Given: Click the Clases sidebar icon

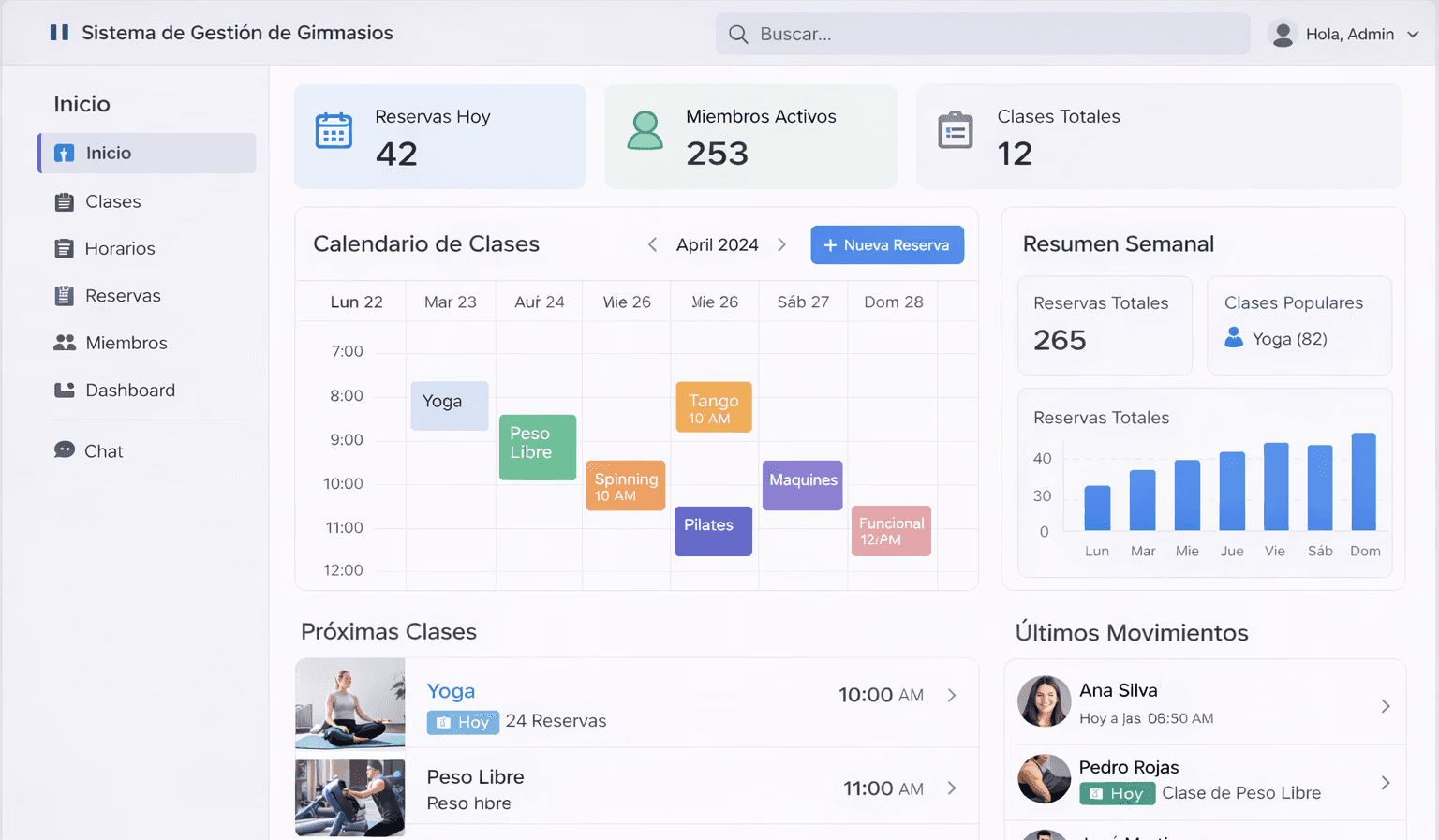Looking at the screenshot, I should 64,202.
